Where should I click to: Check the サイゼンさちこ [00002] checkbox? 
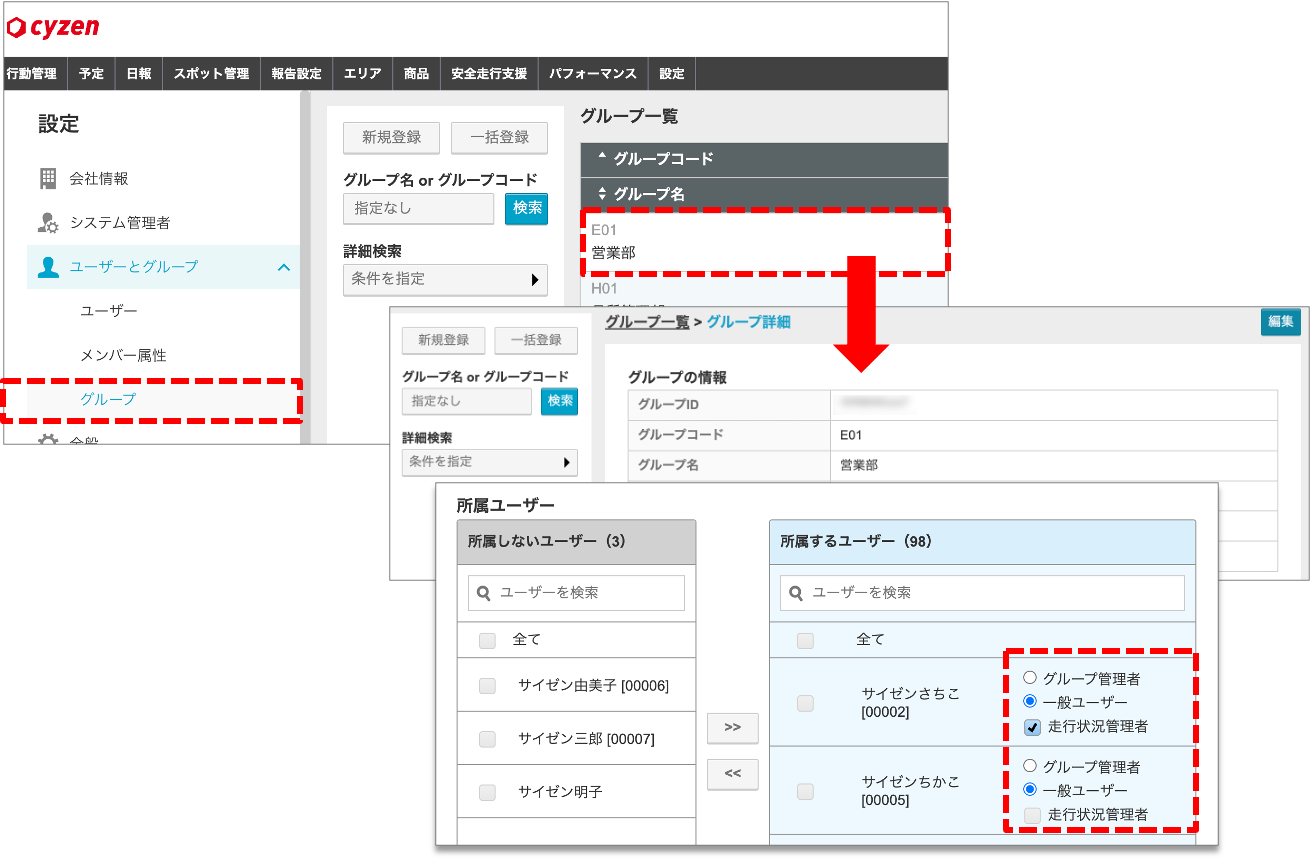(x=805, y=704)
